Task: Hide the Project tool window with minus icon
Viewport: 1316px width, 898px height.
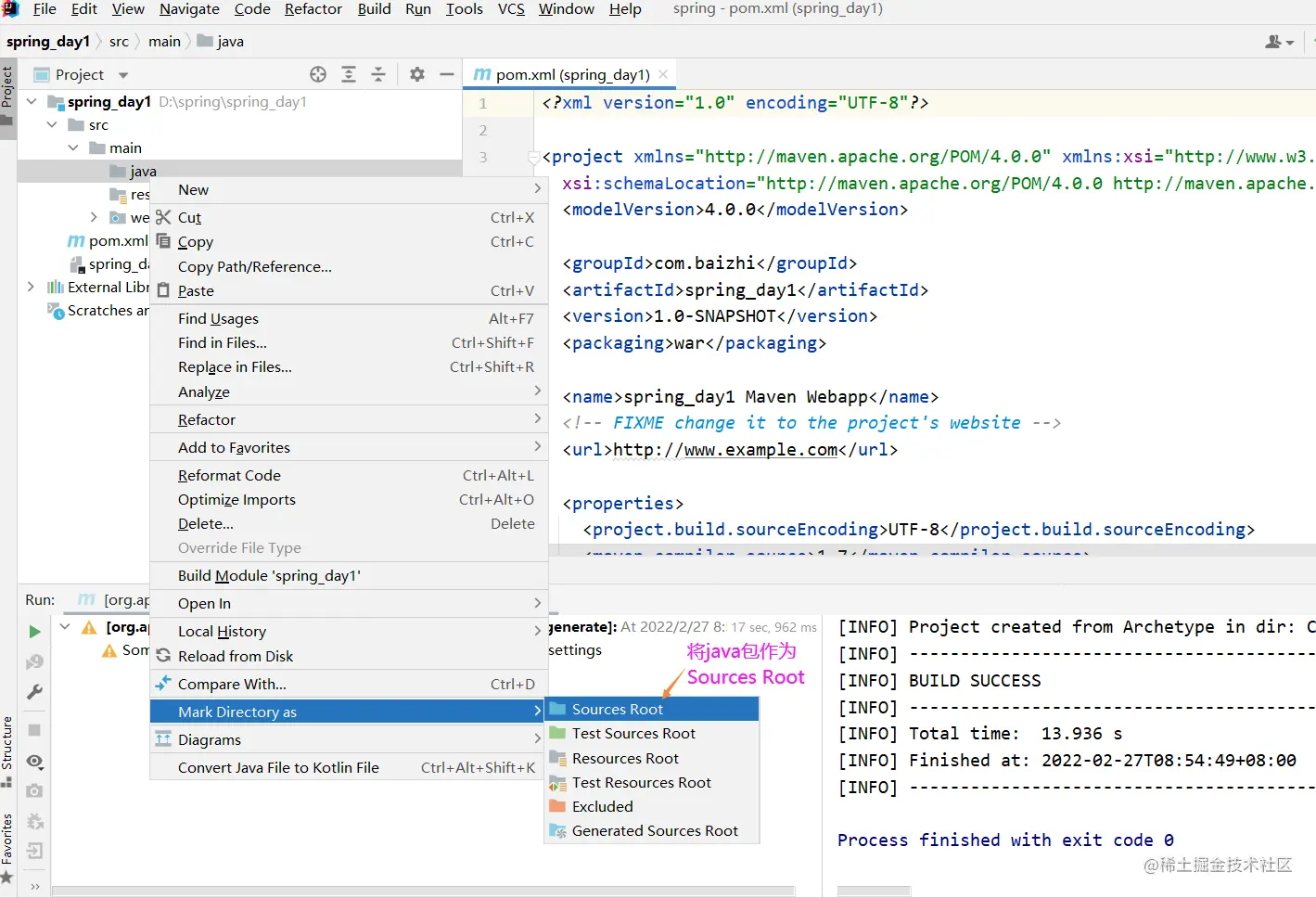Action: tap(447, 74)
